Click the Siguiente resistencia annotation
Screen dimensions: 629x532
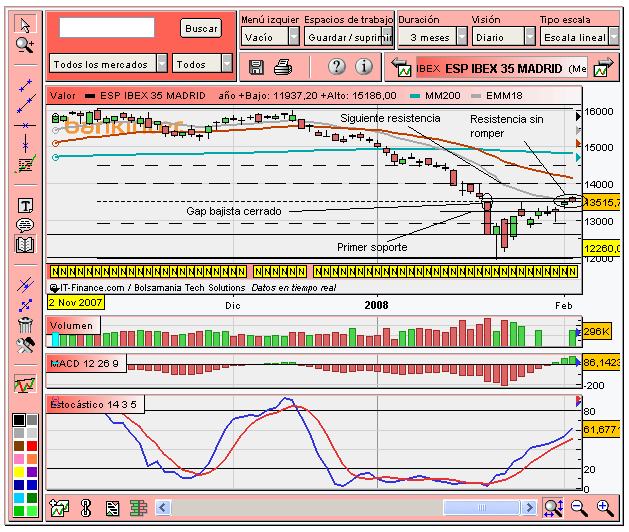[x=390, y=118]
